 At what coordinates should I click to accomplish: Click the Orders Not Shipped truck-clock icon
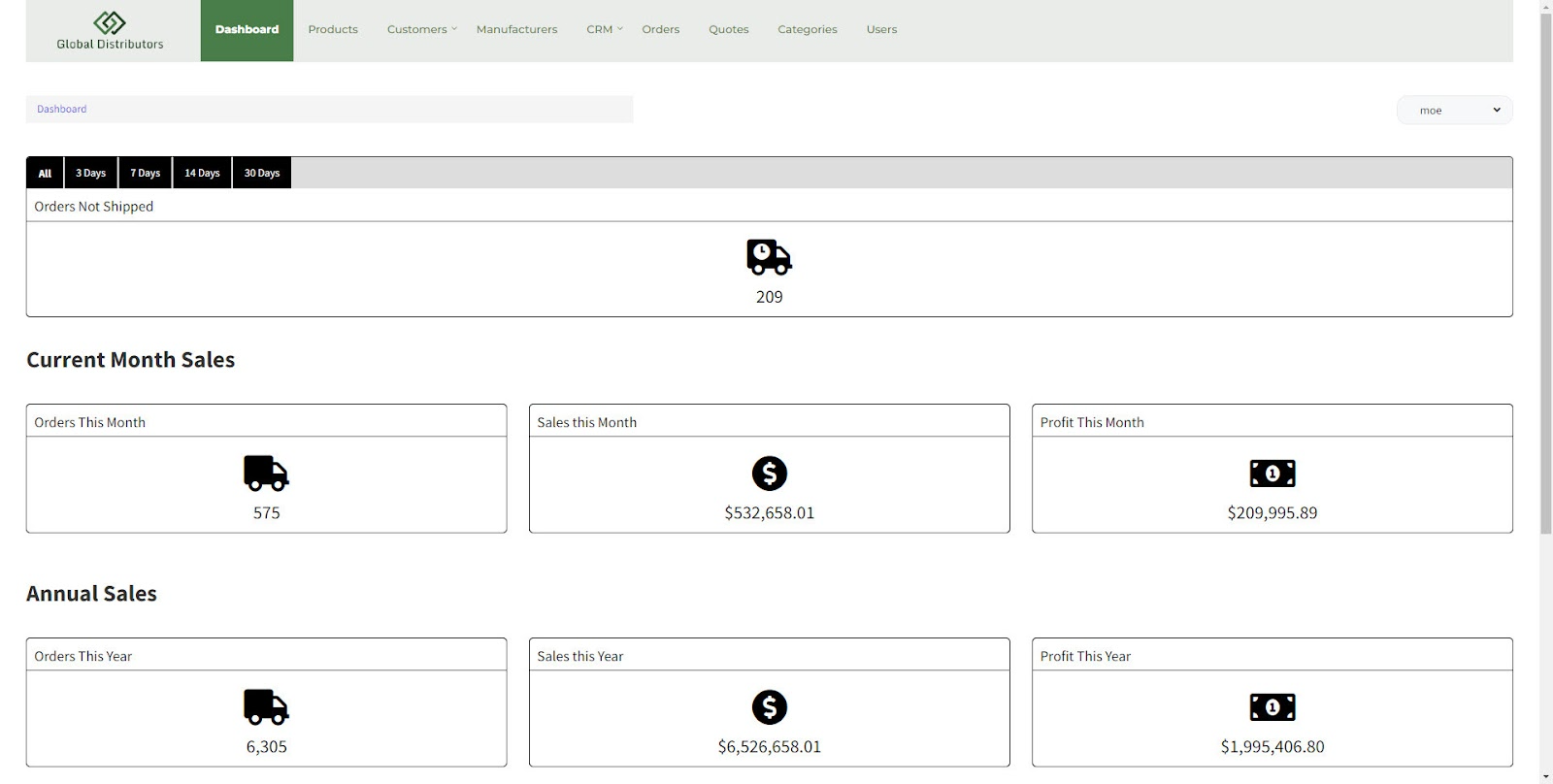coord(769,257)
